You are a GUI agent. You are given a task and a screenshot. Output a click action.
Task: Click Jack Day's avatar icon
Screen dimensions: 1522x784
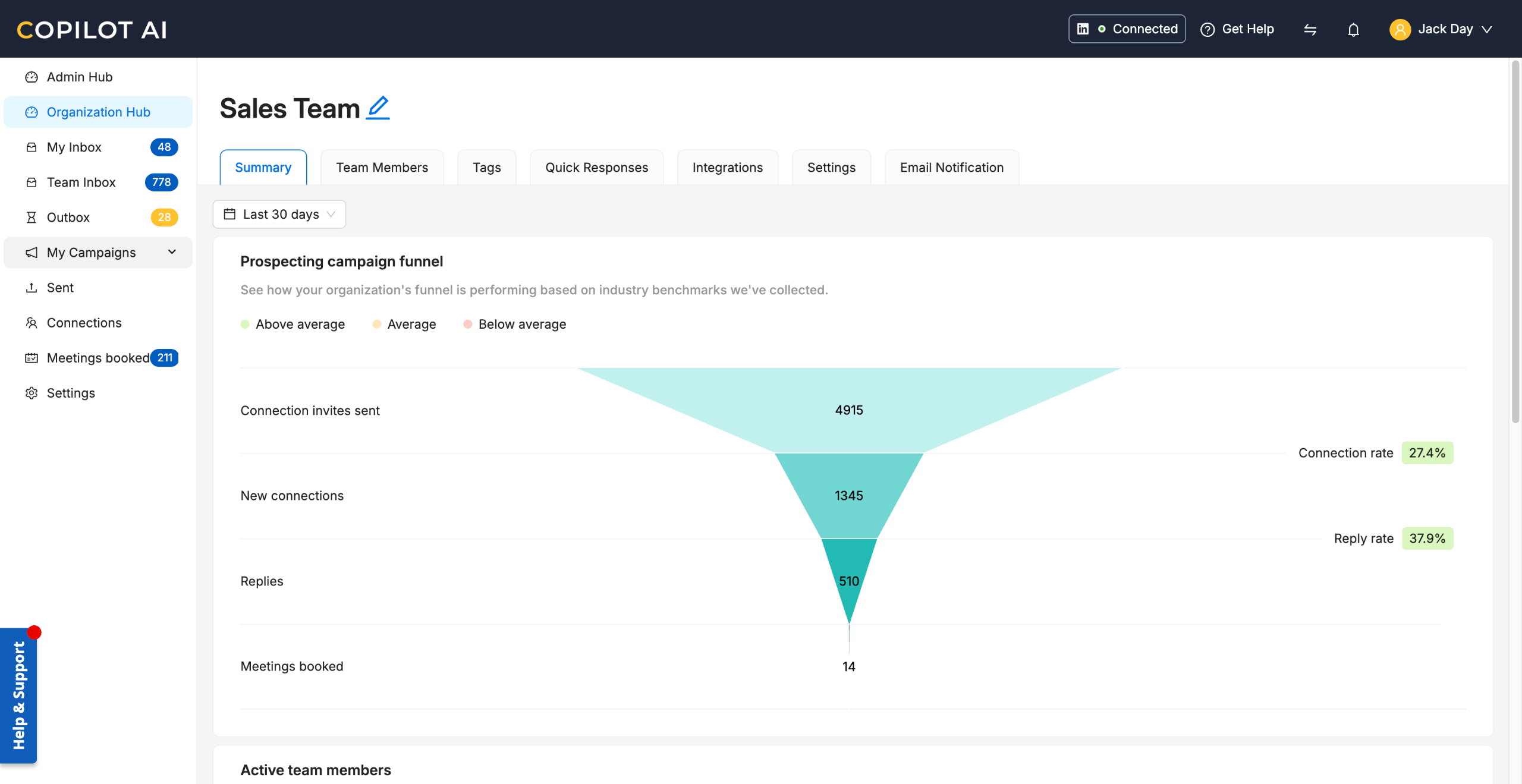point(1400,29)
